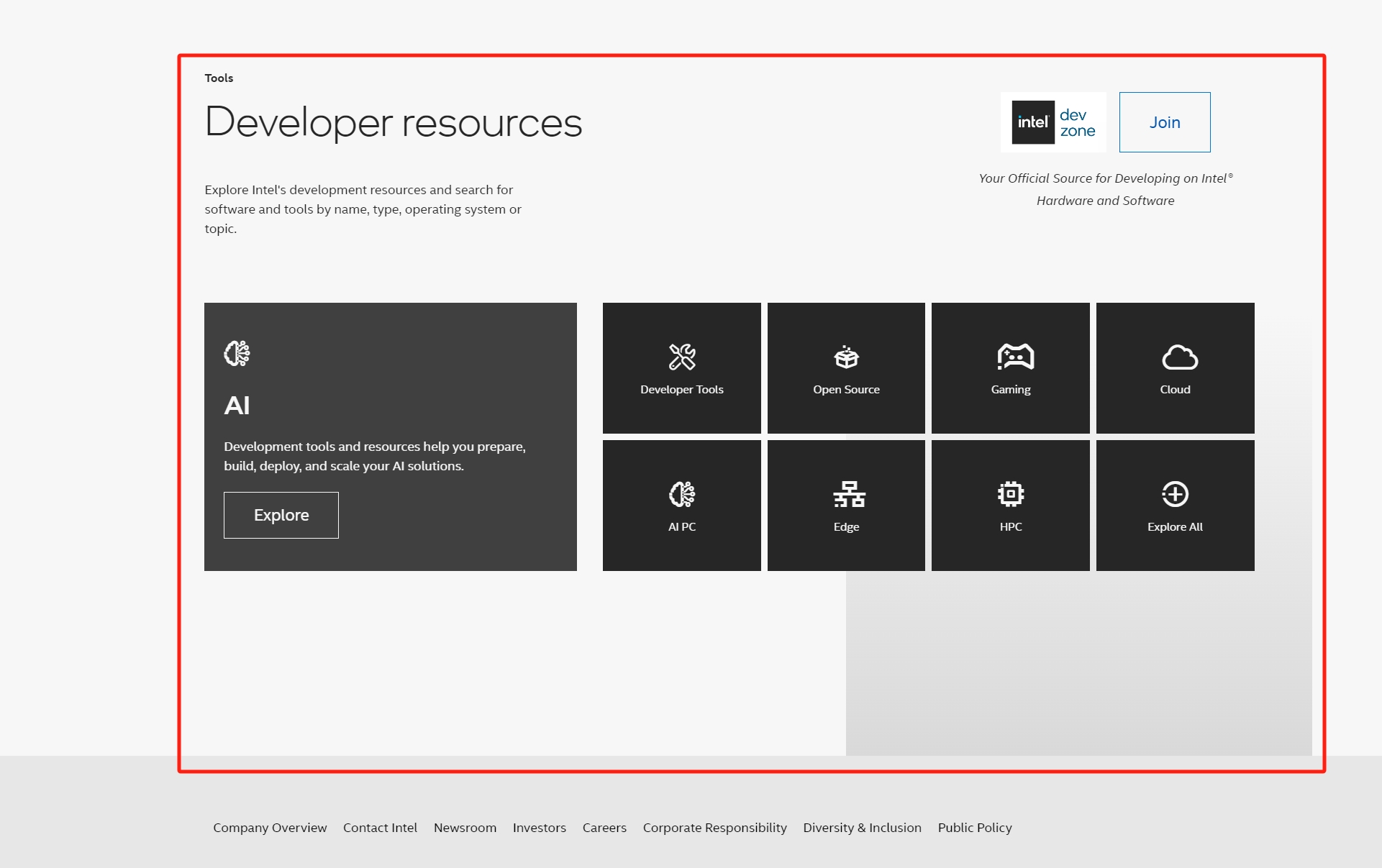Open the HPC chip icon tile
1382x868 pixels.
(1011, 494)
